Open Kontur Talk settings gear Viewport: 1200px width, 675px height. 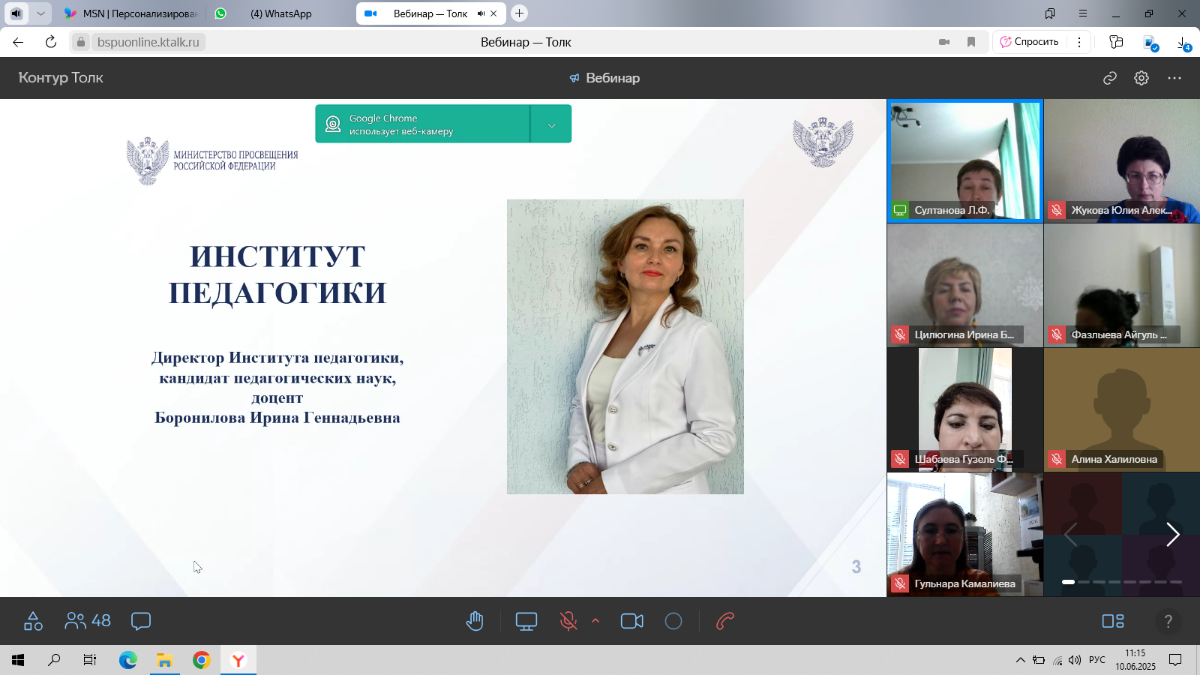(1141, 78)
